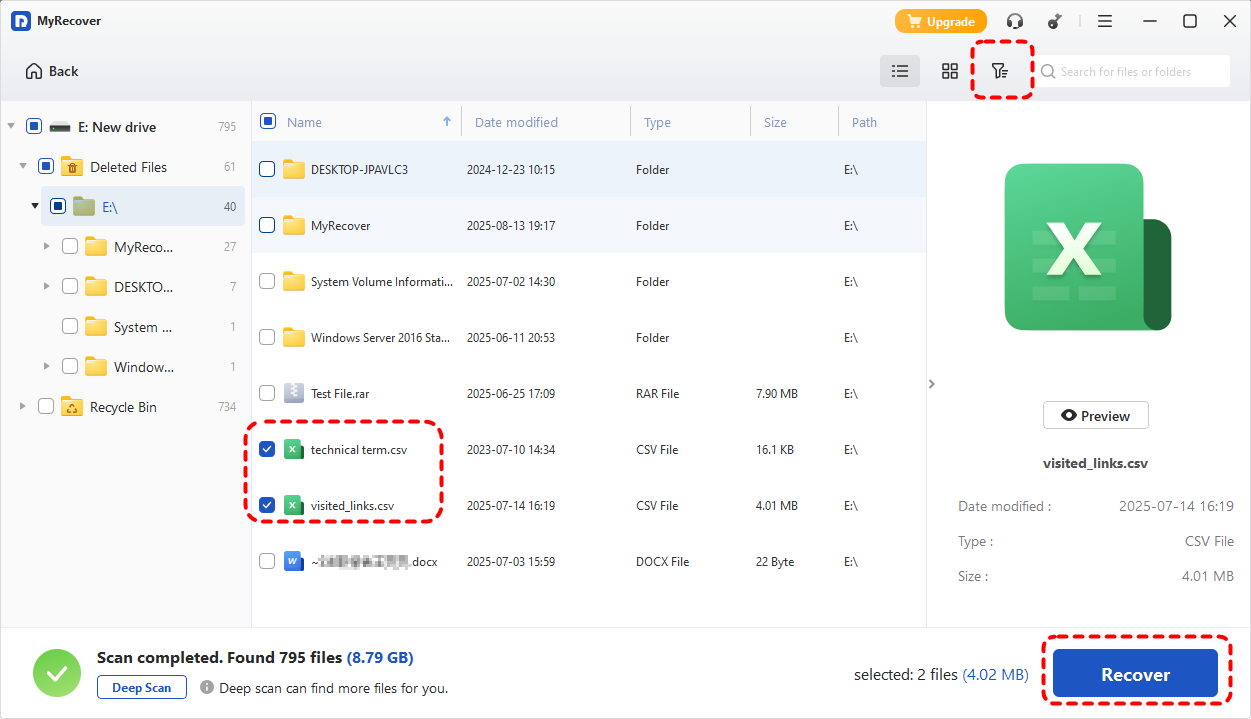
Task: Check the System Volume Information row checkbox
Action: pos(267,281)
